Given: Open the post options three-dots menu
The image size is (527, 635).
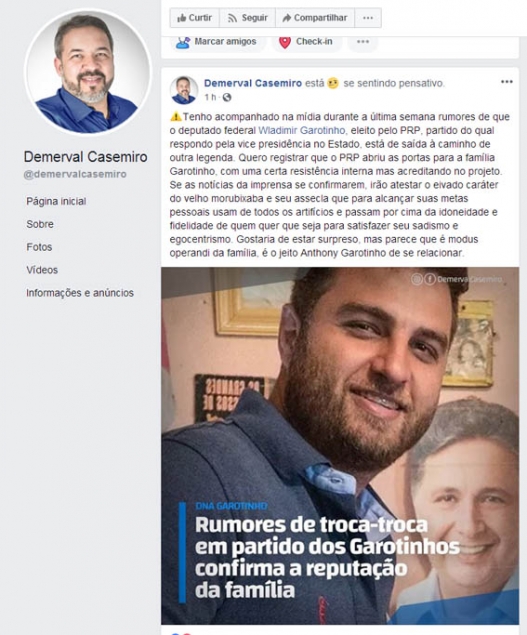Looking at the screenshot, I should [x=507, y=82].
